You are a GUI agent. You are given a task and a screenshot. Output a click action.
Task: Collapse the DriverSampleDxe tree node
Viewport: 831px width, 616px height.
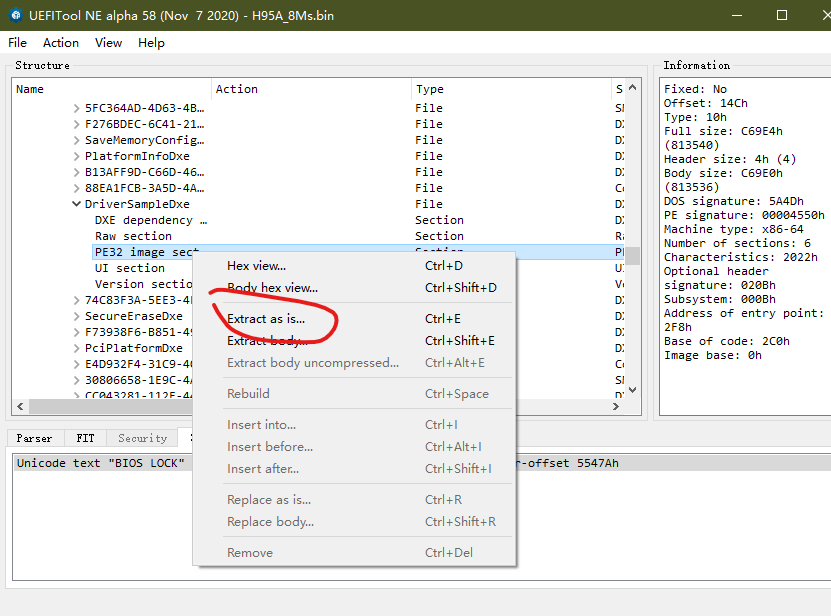(77, 204)
